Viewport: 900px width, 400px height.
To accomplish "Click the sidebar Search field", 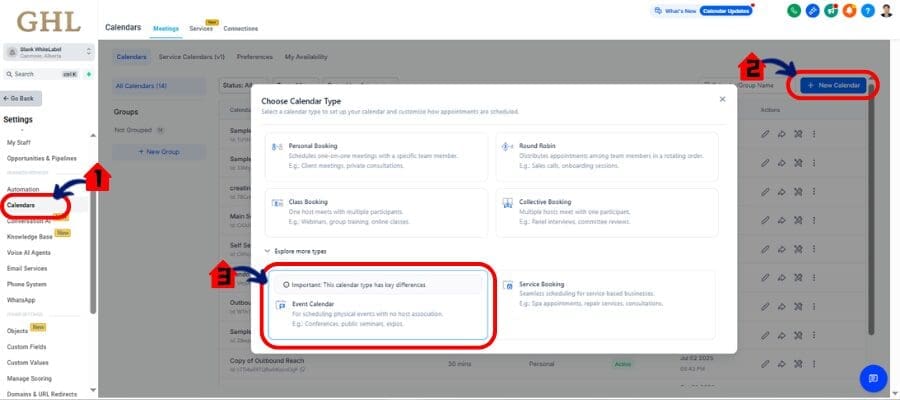I will click(40, 74).
